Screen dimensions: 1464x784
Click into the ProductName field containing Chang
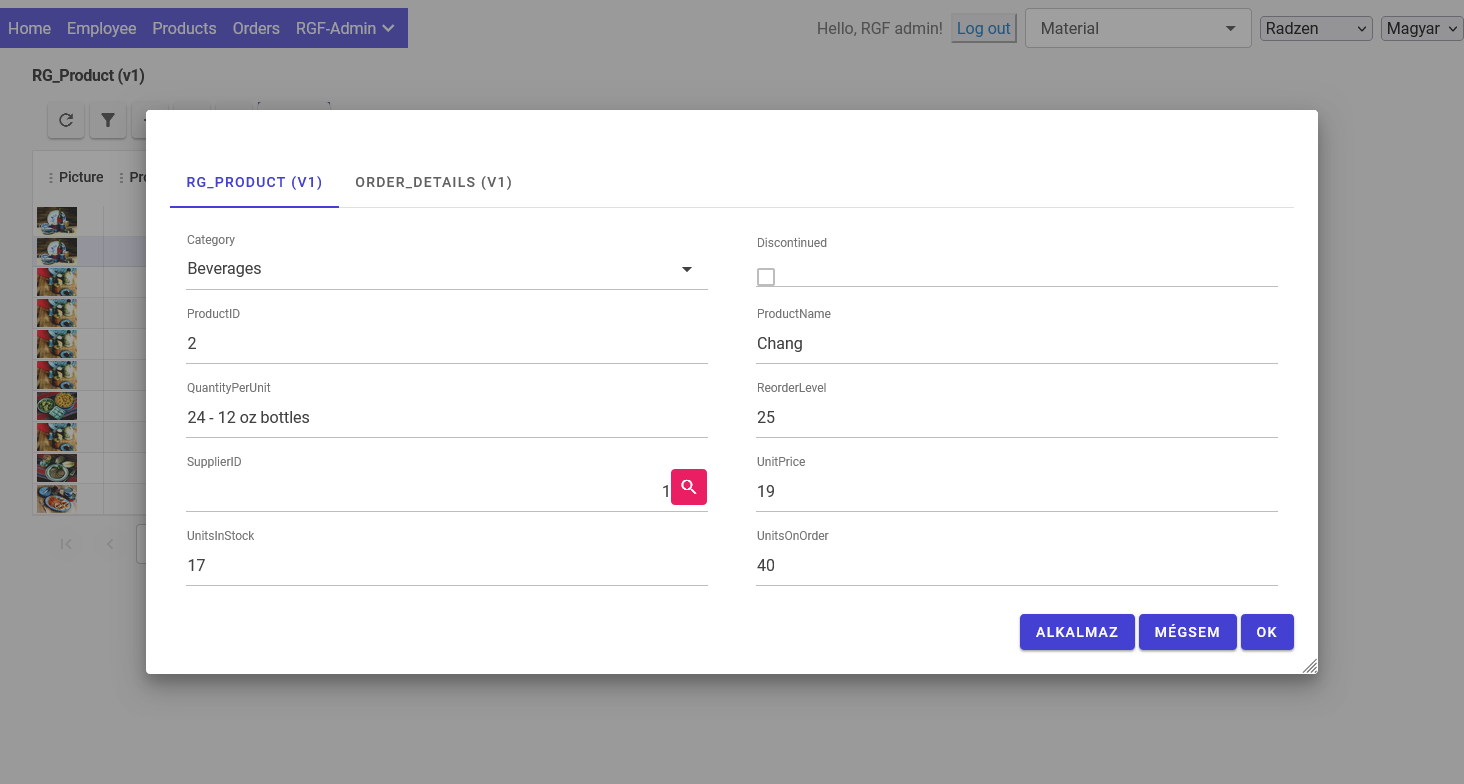tap(1016, 344)
